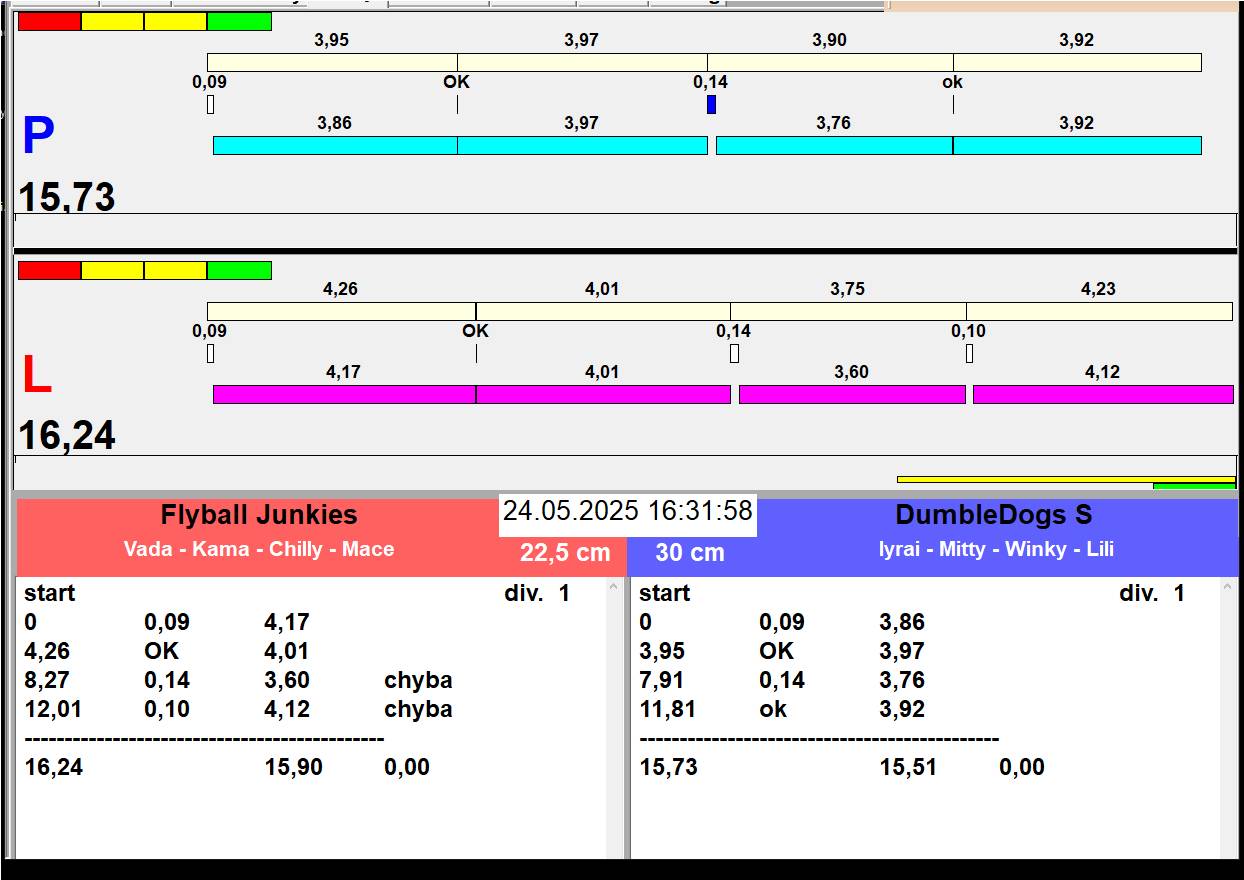Click the 0,10 changeover marker in lane L
This screenshot has width=1244, height=880.
[969, 353]
